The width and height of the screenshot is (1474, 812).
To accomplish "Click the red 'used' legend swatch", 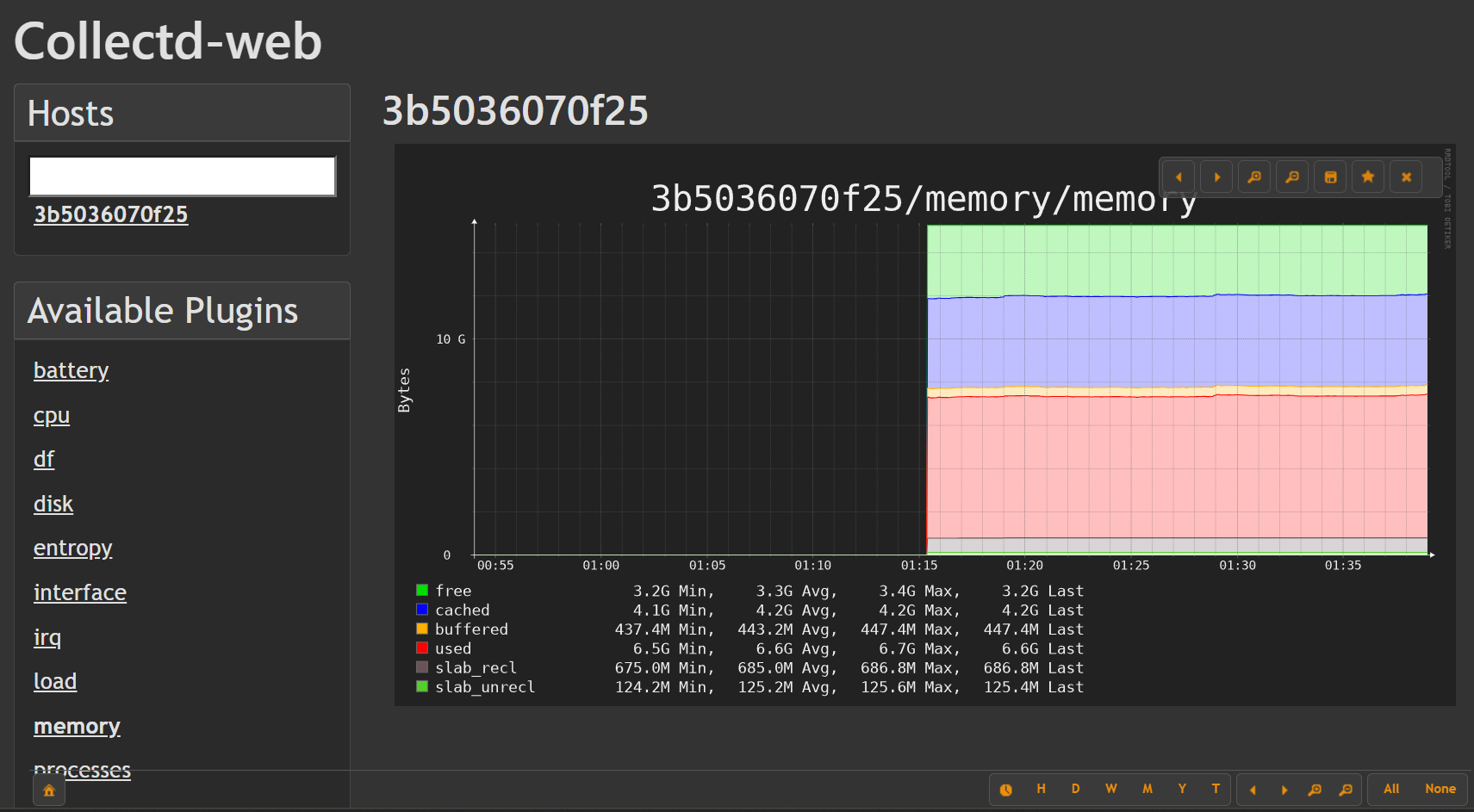I will 422,648.
